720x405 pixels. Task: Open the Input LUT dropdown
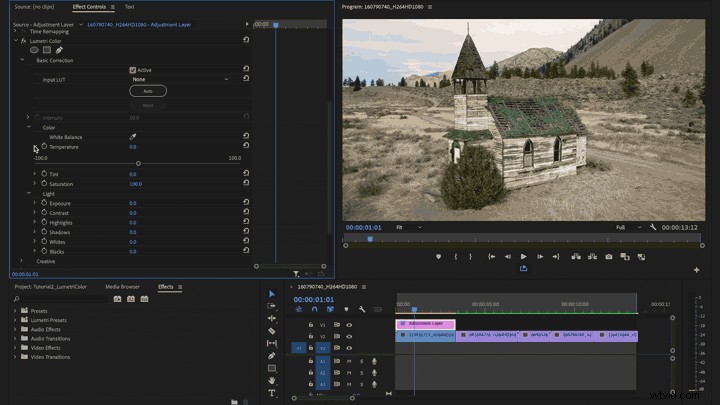(180, 79)
